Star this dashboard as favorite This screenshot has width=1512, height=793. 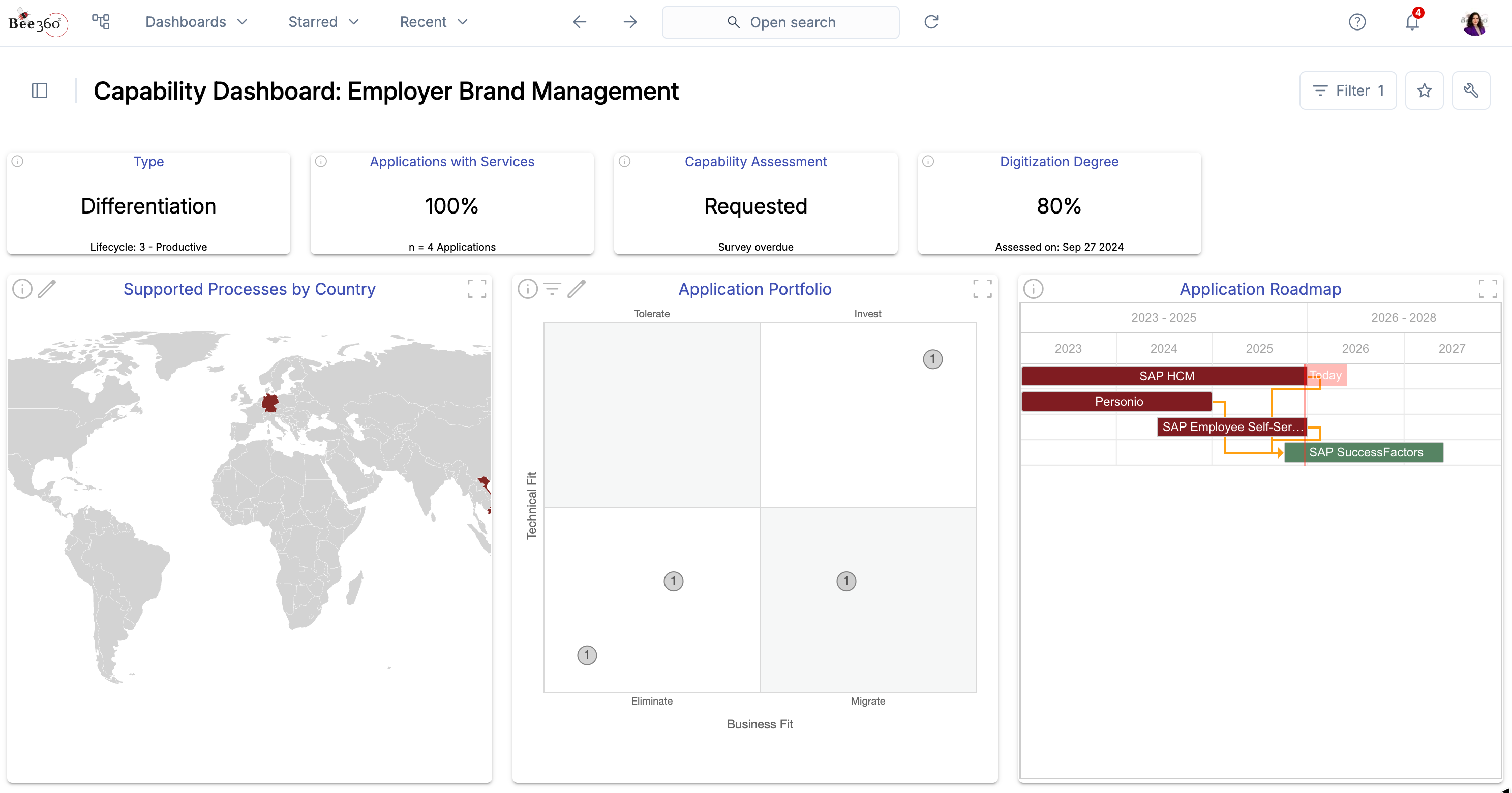tap(1425, 90)
